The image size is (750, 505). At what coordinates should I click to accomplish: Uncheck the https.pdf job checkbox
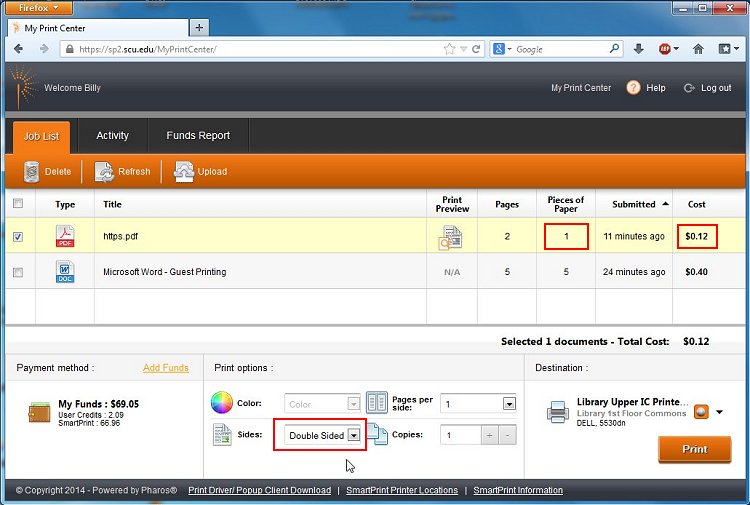coord(18,237)
